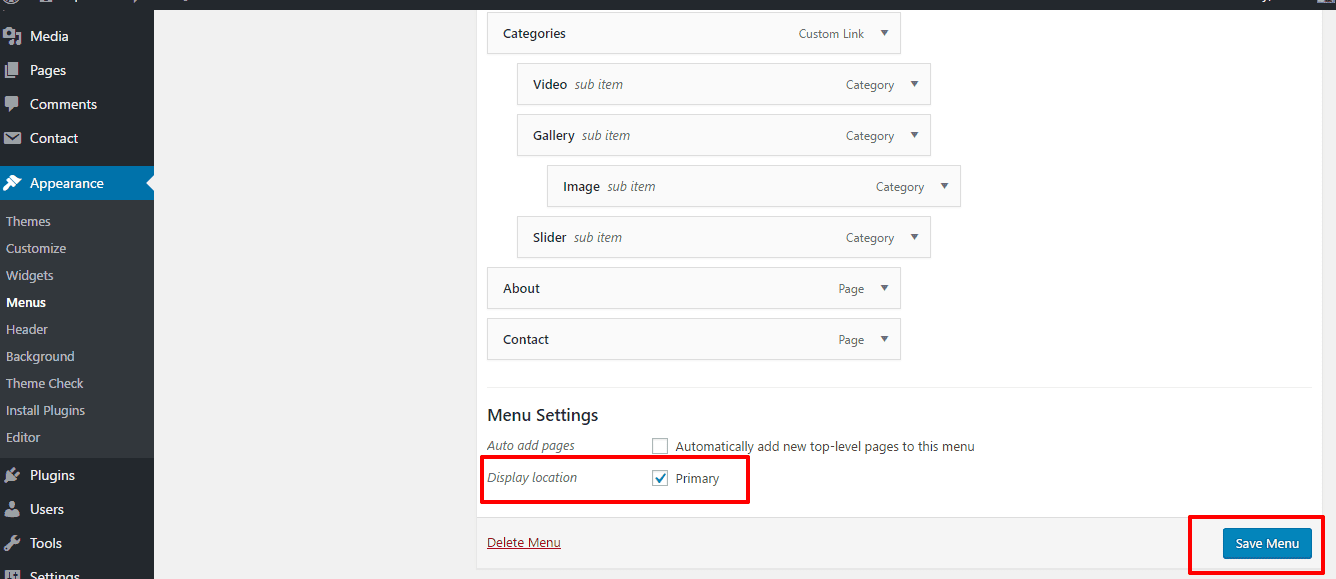Uncheck the Primary display location checkbox

(x=660, y=478)
